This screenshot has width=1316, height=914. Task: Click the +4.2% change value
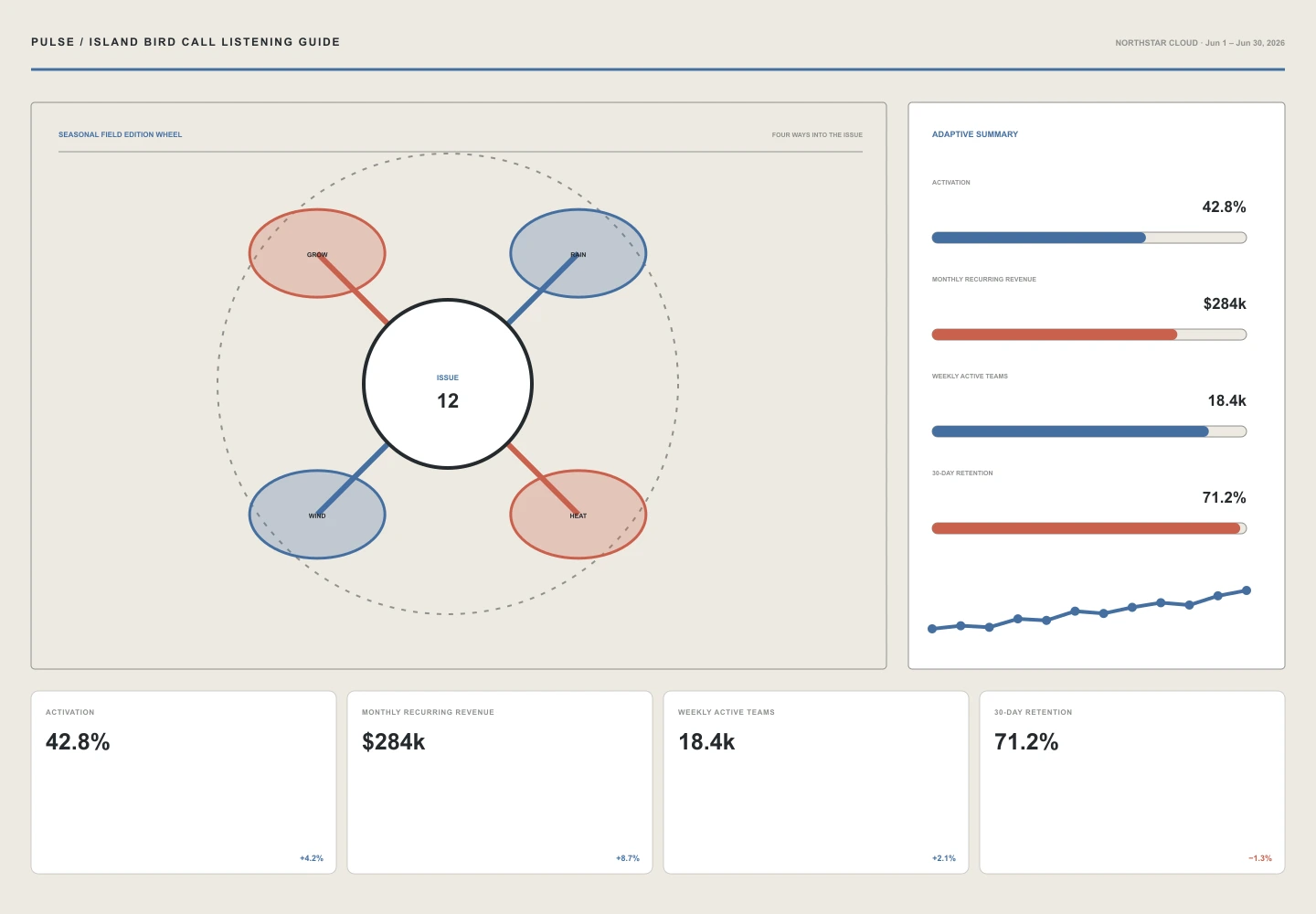[x=312, y=858]
